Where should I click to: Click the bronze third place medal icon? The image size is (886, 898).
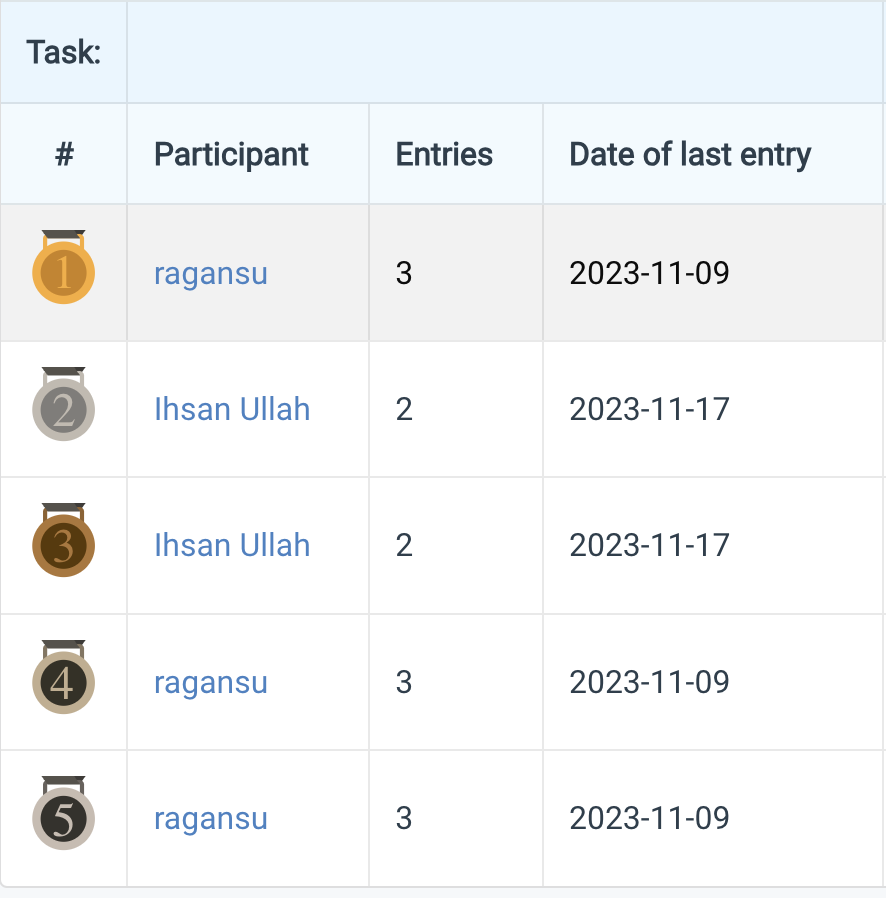point(62,545)
